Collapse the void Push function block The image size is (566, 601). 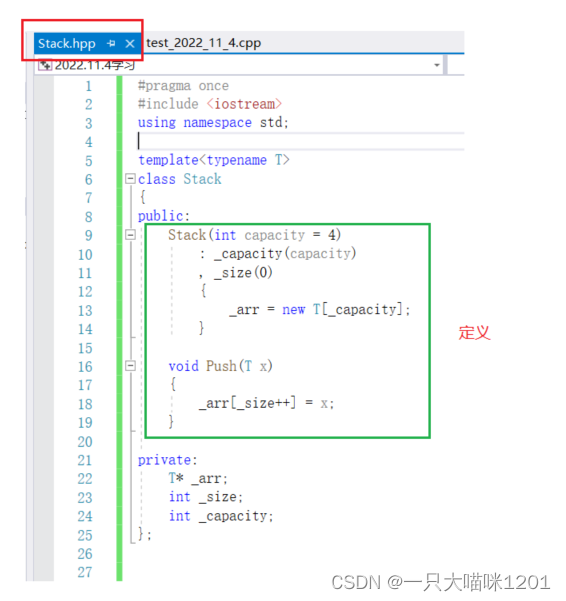point(130,366)
